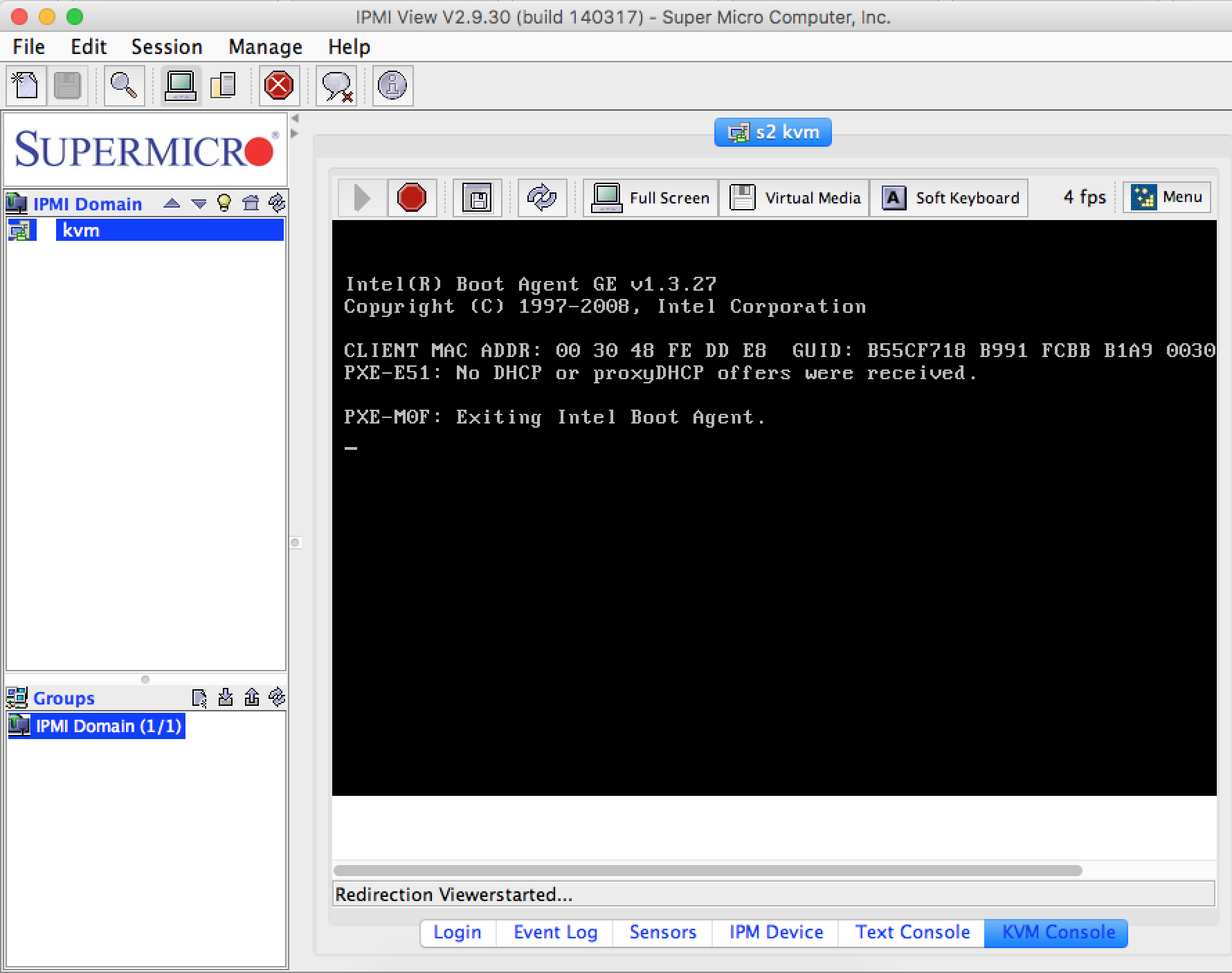Switch to the KVM Console tab
1232x973 pixels.
[x=1058, y=932]
